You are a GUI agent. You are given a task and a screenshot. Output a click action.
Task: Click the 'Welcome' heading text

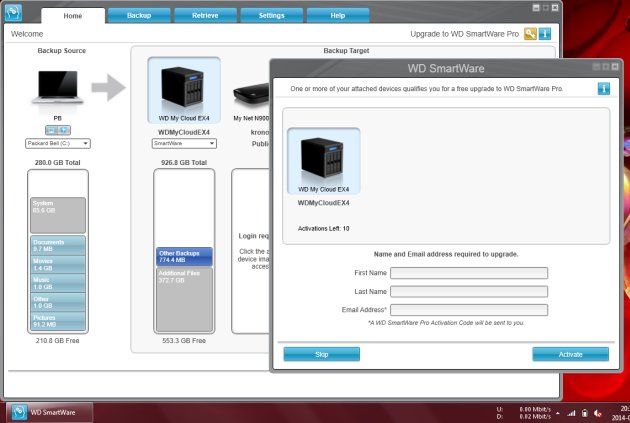(27, 34)
